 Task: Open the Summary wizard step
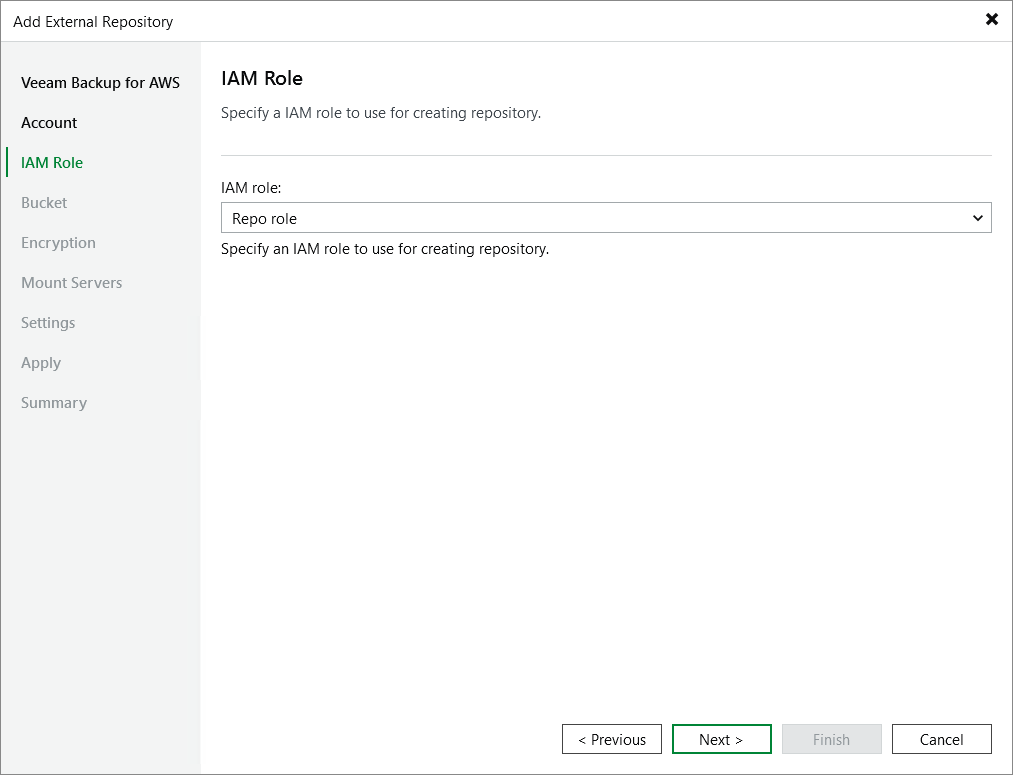point(54,403)
